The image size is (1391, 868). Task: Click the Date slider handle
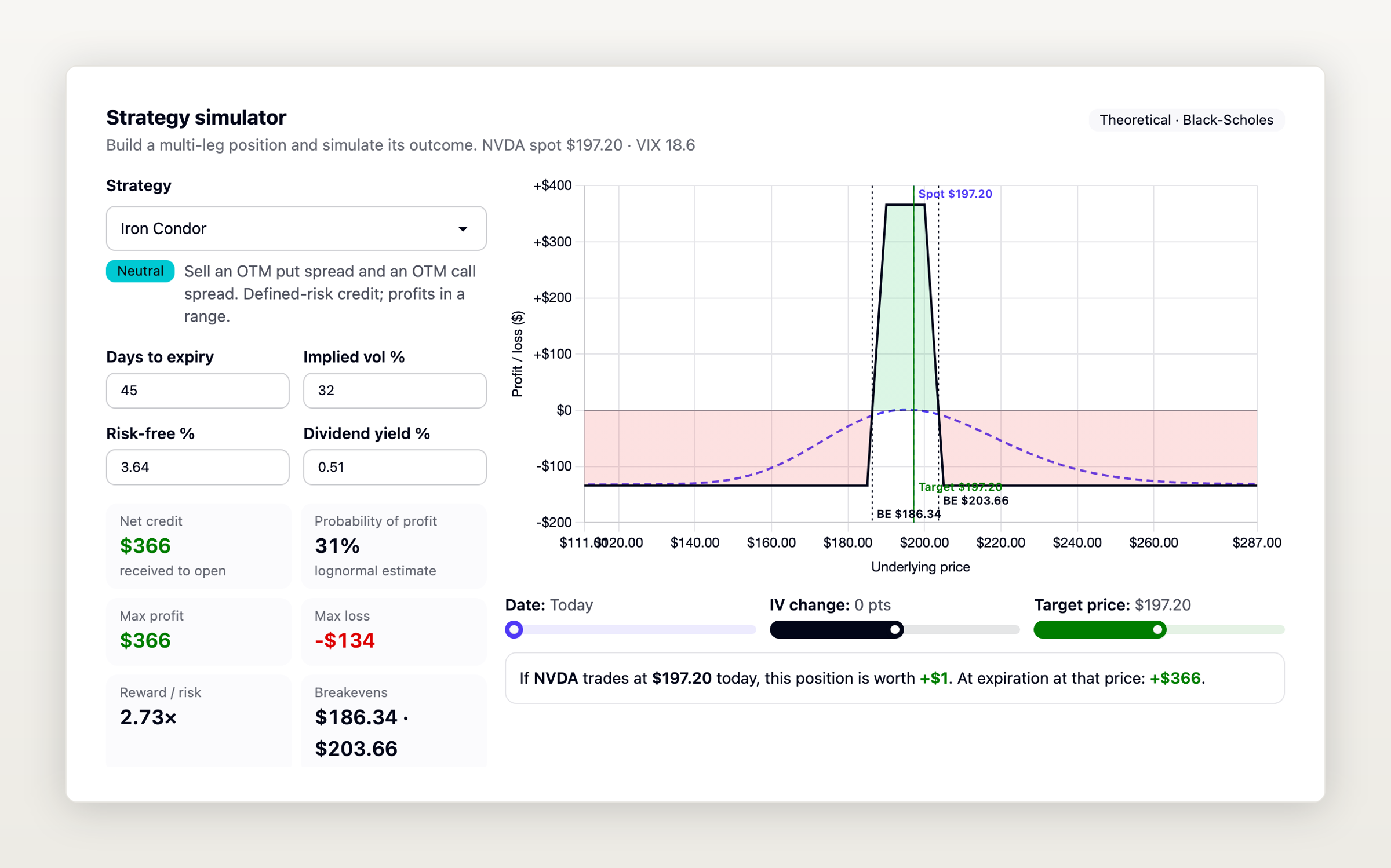(514, 629)
